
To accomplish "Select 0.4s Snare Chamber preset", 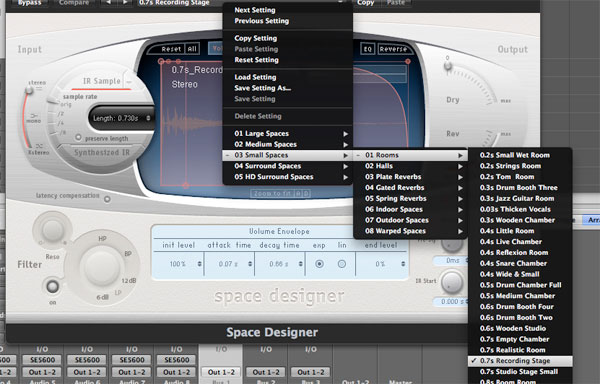I will pos(520,263).
